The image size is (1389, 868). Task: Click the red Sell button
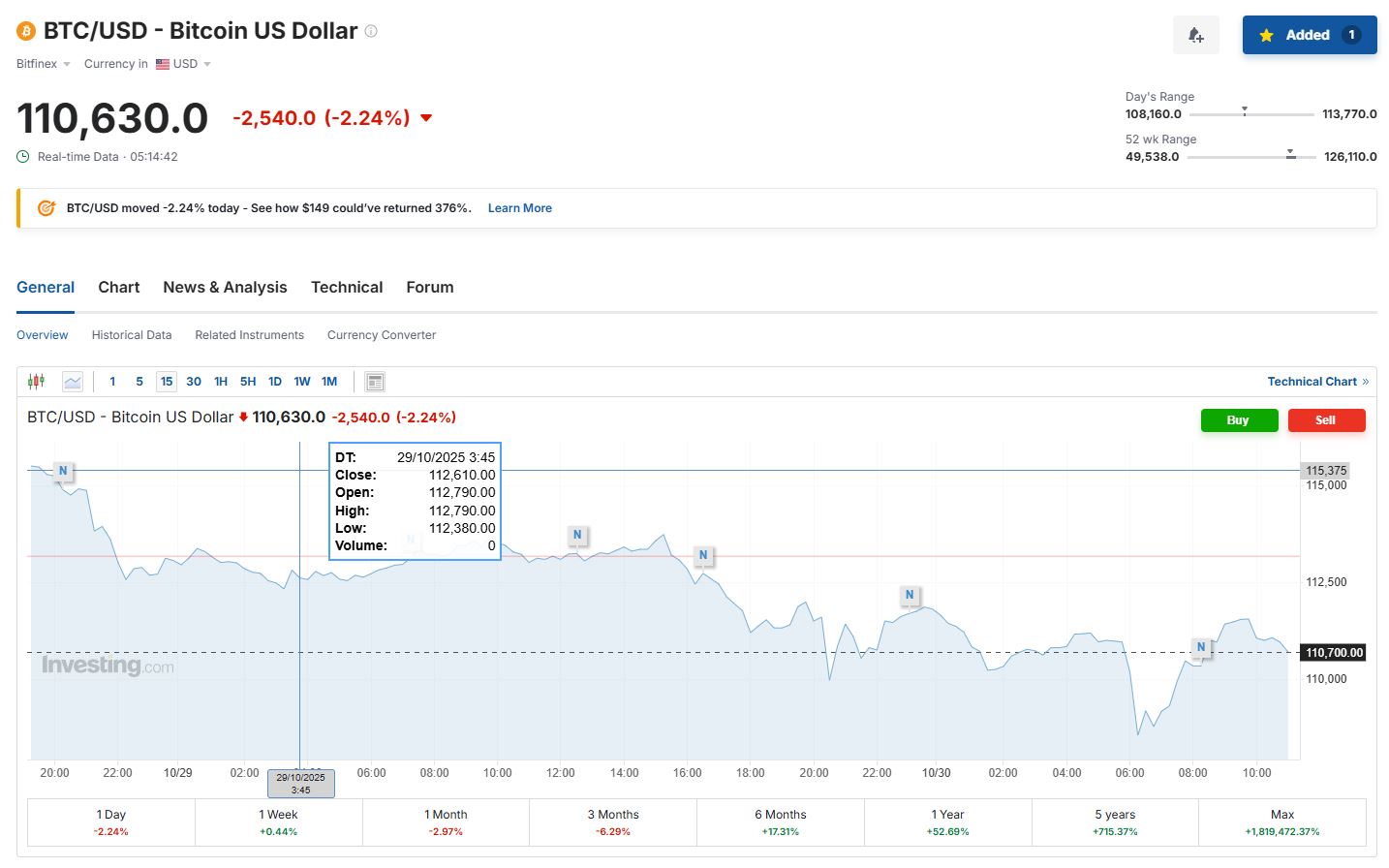(x=1326, y=420)
